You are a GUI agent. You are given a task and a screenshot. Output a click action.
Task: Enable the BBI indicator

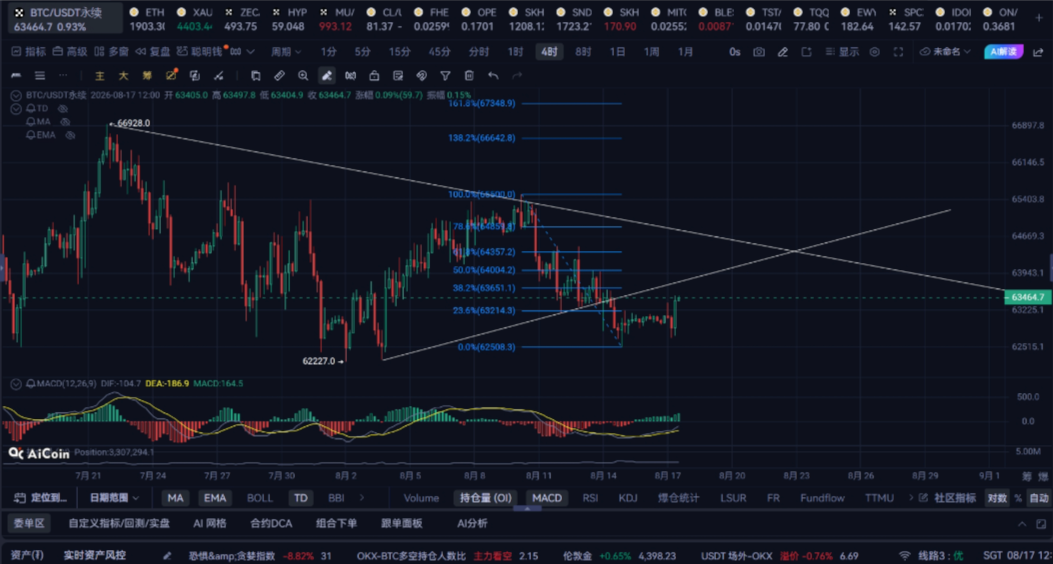336,498
